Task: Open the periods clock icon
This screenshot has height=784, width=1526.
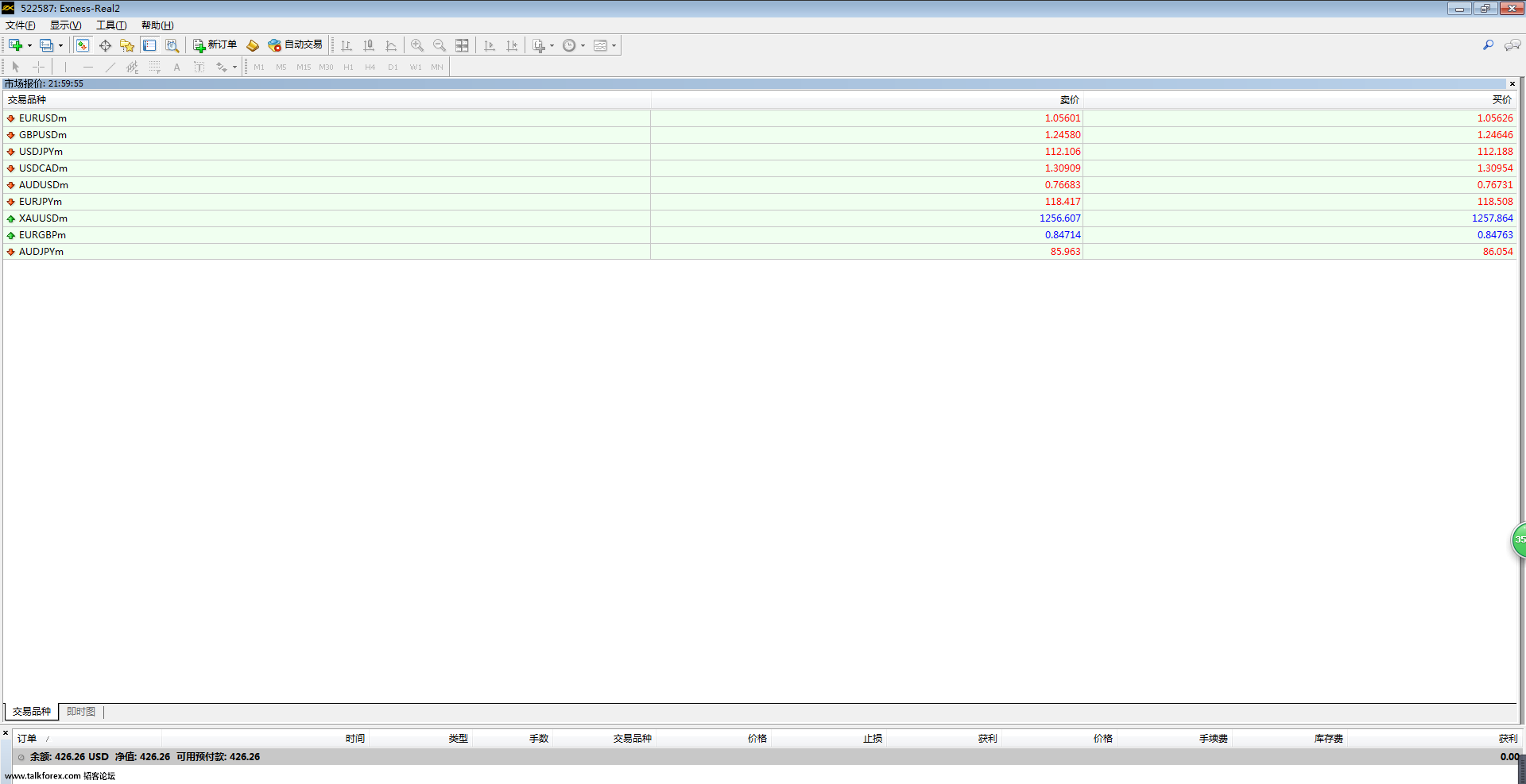Action: tap(569, 45)
